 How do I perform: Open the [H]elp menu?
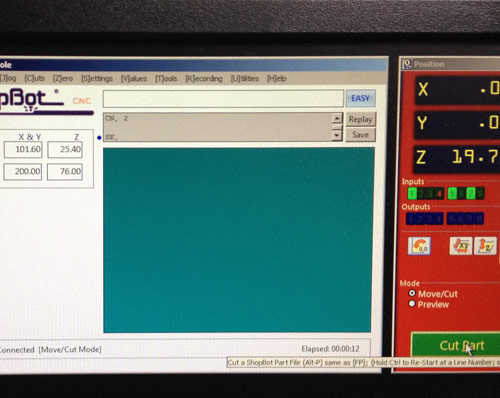[277, 78]
